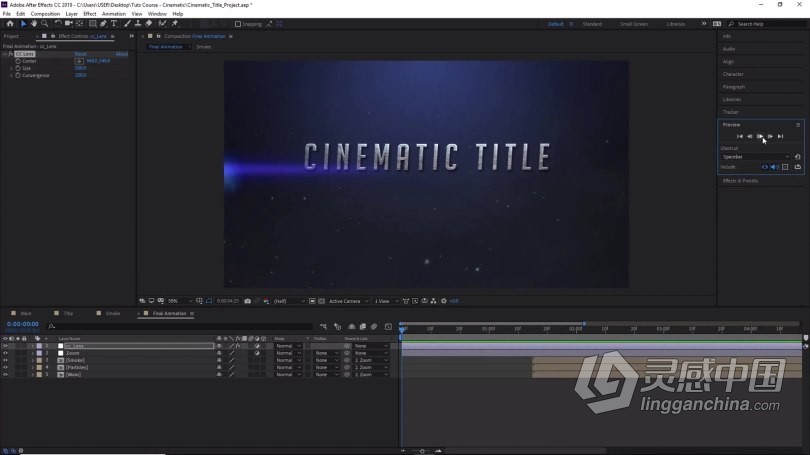Take a snapshot with camera icon
Viewport: 810px width, 455px height.
pyautogui.click(x=247, y=301)
